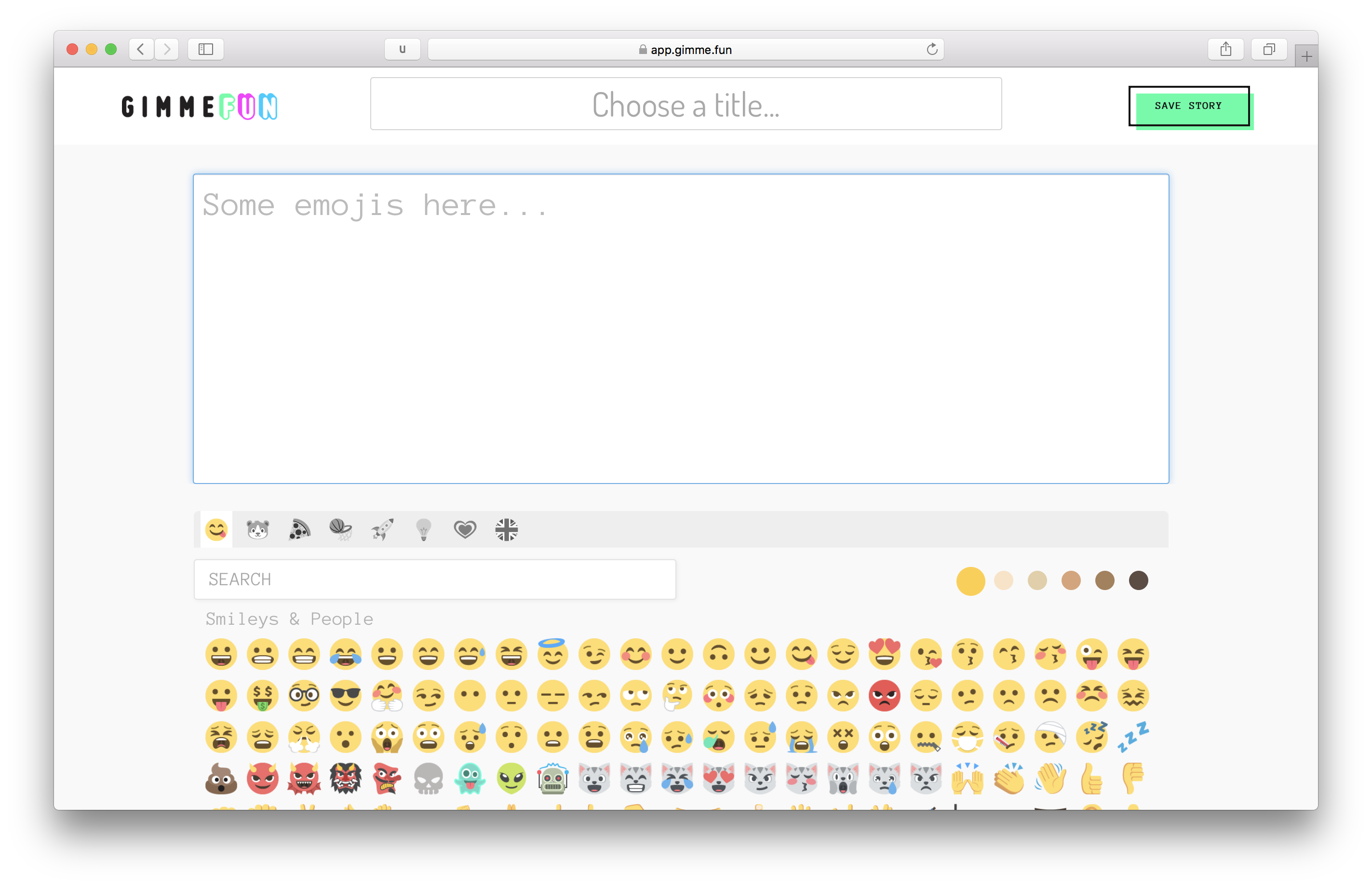Image resolution: width=1372 pixels, height=887 pixels.
Task: Insert the green alien head emoji
Action: tap(511, 779)
